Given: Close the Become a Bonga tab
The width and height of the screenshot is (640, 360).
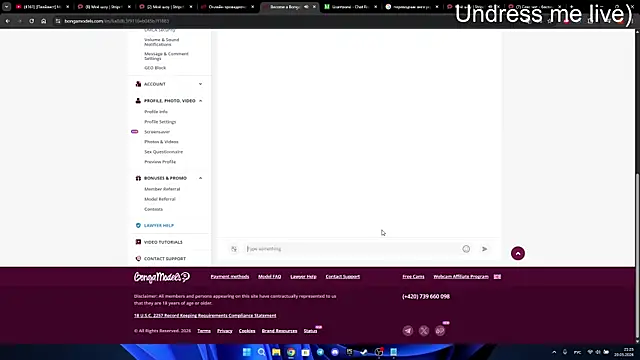Looking at the screenshot, I should (x=314, y=7).
